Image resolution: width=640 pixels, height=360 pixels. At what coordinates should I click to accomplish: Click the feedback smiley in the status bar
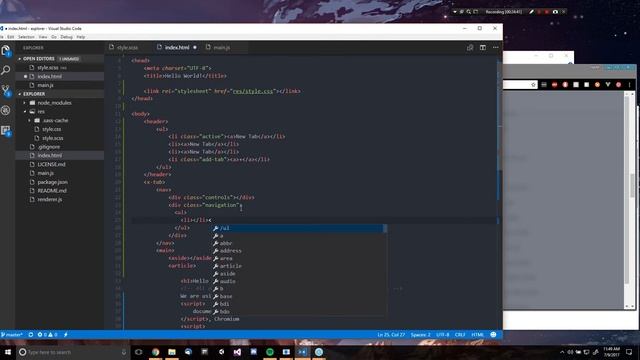493,335
